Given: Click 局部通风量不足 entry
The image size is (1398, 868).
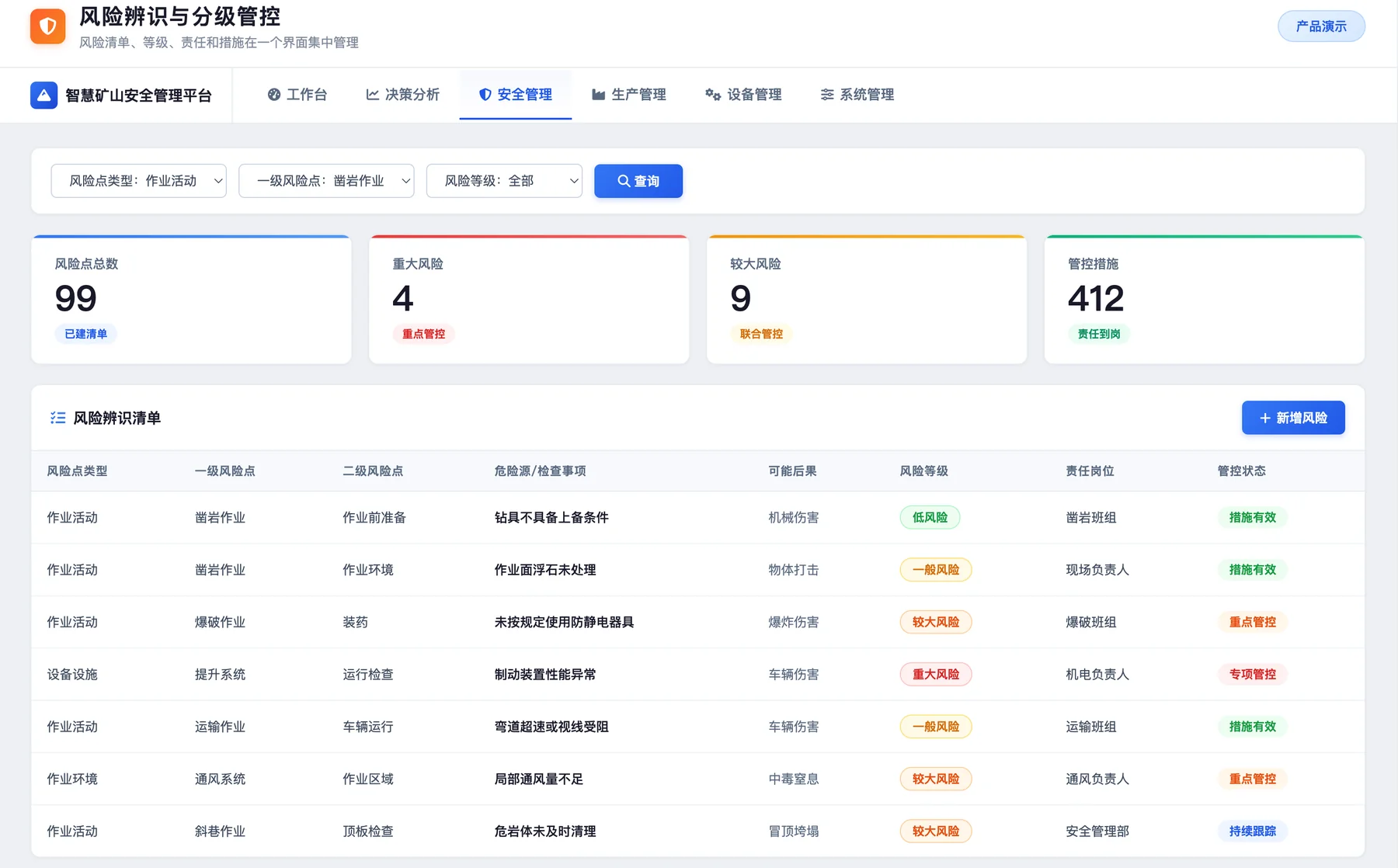Looking at the screenshot, I should [539, 779].
